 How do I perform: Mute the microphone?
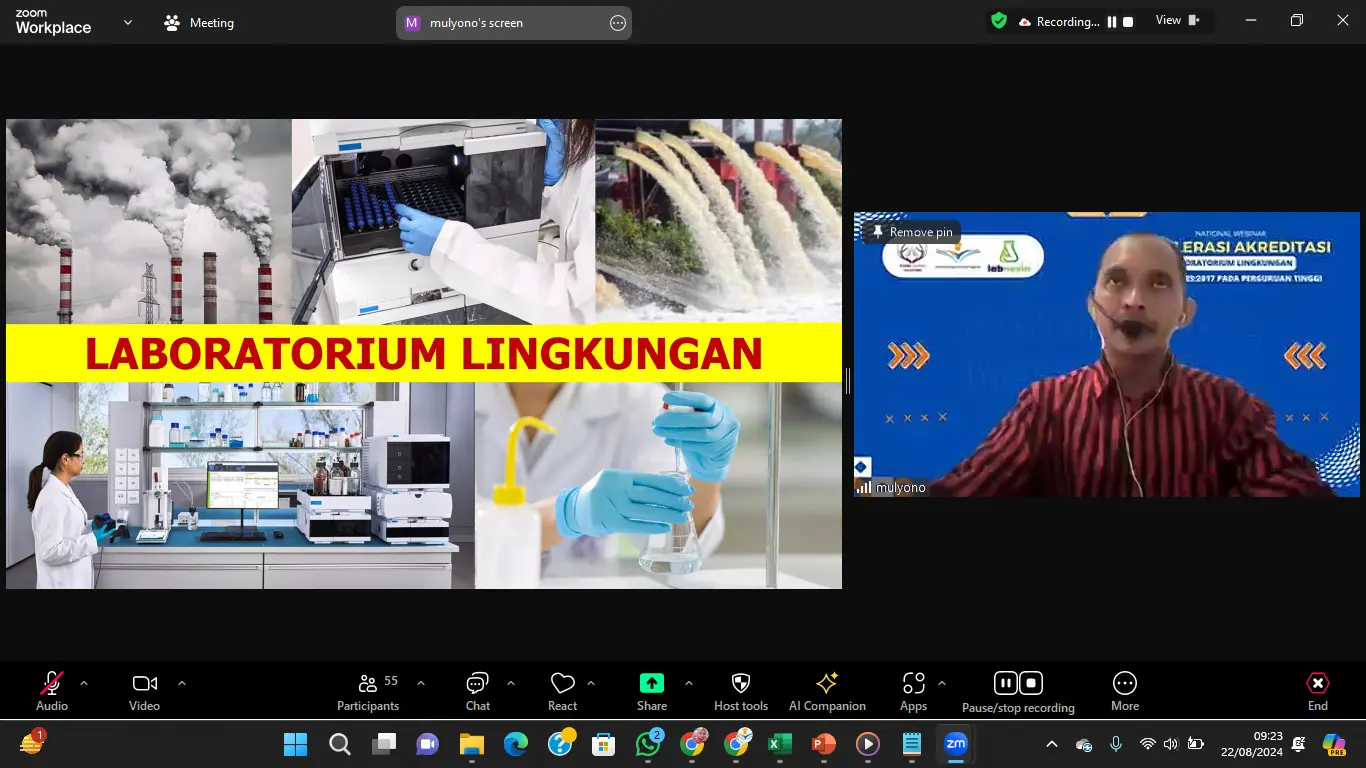51,690
